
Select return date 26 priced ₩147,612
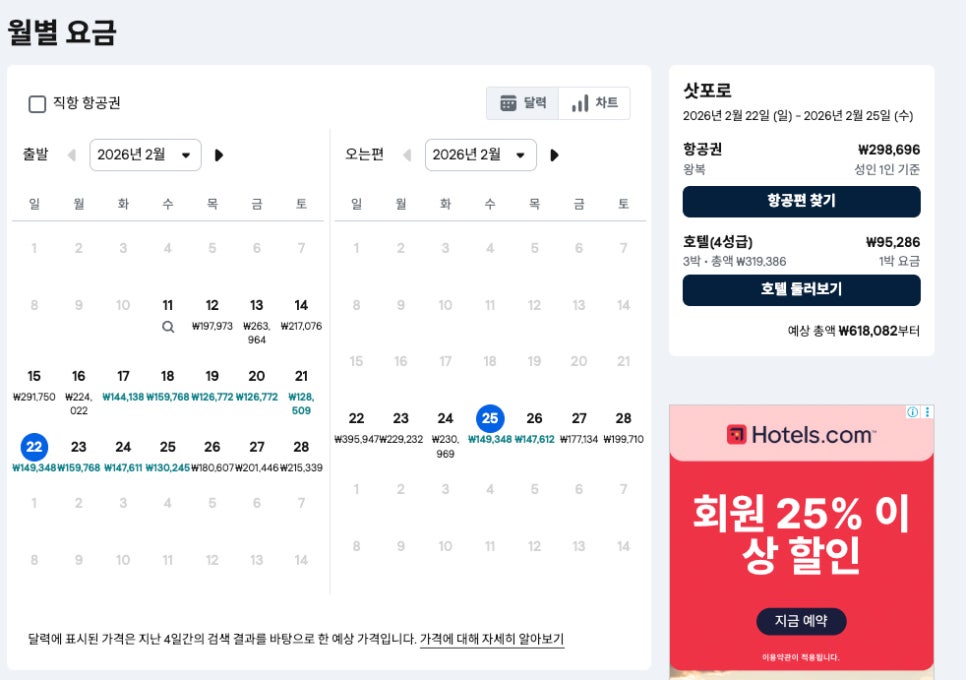[x=534, y=428]
